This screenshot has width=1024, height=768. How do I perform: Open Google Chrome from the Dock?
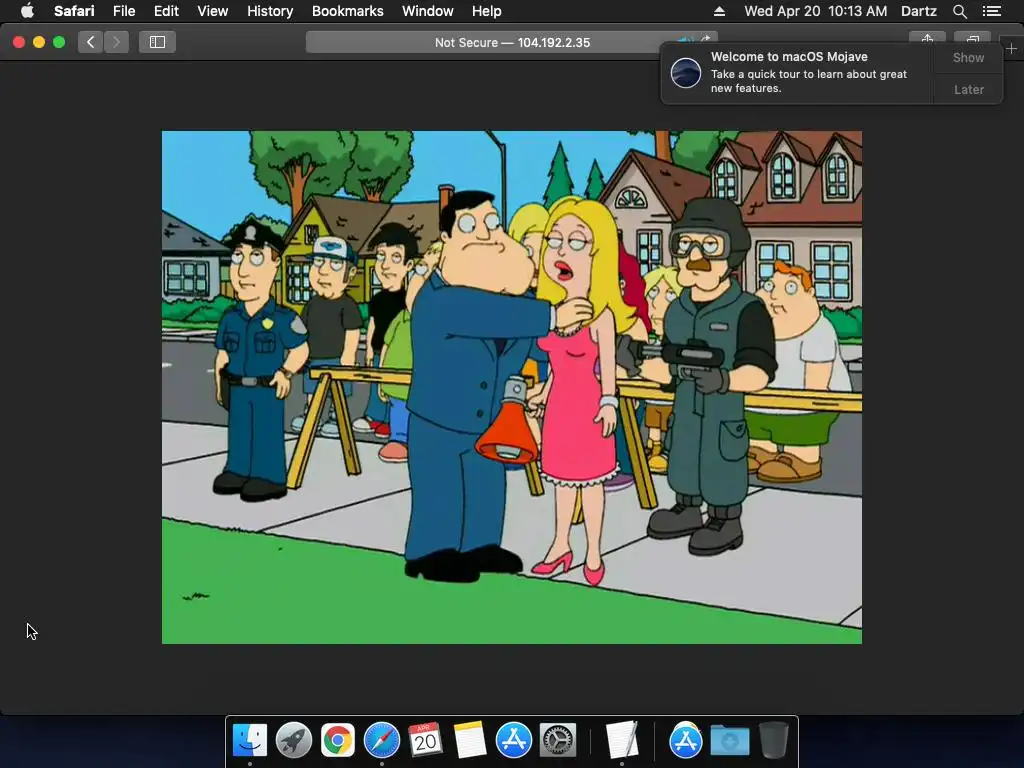pyautogui.click(x=338, y=740)
